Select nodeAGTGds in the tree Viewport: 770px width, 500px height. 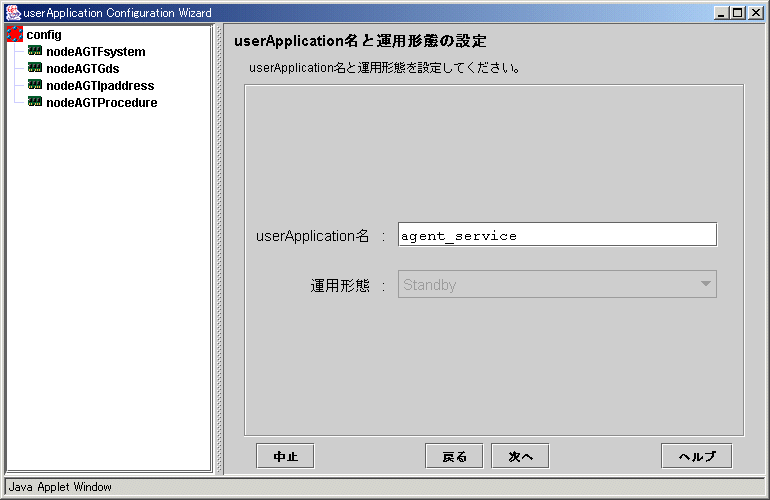pos(82,69)
